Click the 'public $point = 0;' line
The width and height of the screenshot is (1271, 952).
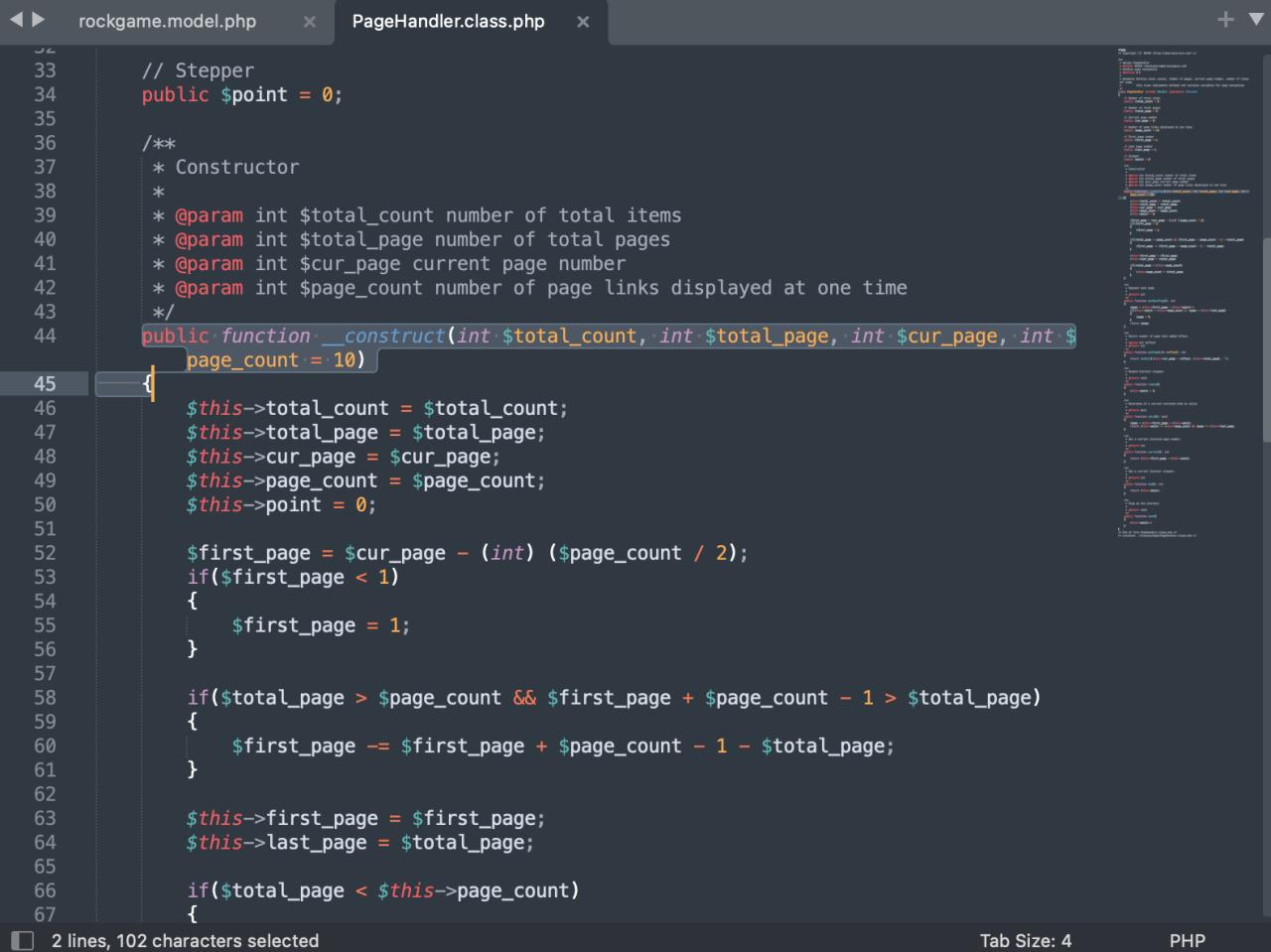click(241, 94)
